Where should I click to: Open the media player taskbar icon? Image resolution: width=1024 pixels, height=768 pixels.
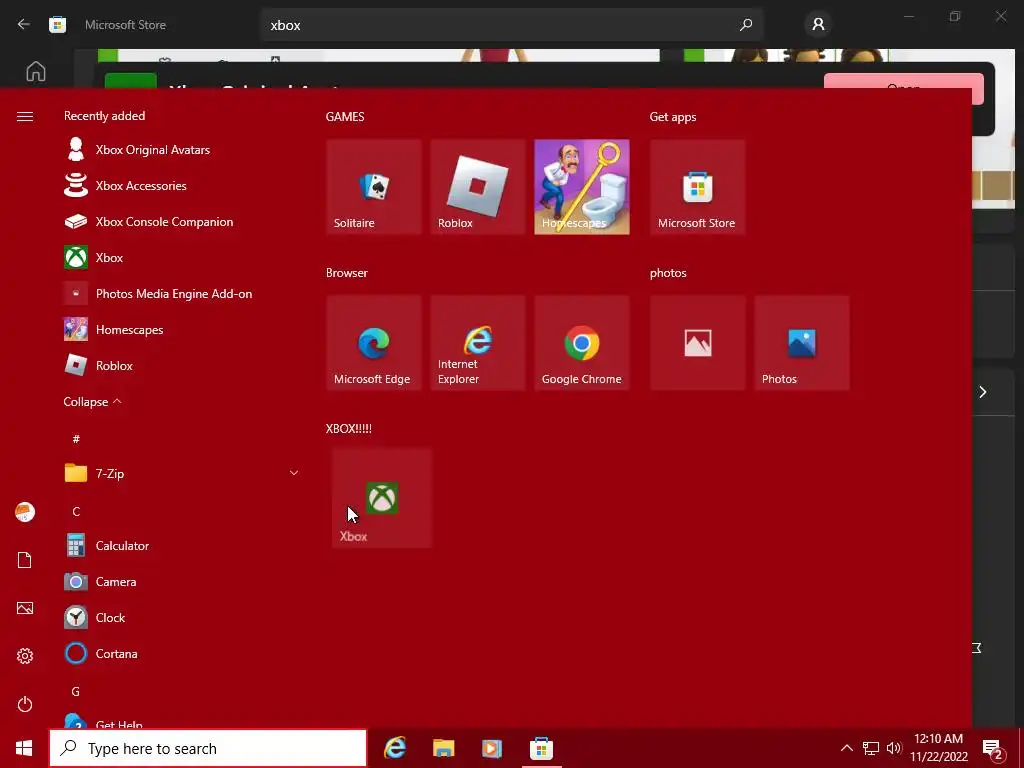pyautogui.click(x=492, y=748)
